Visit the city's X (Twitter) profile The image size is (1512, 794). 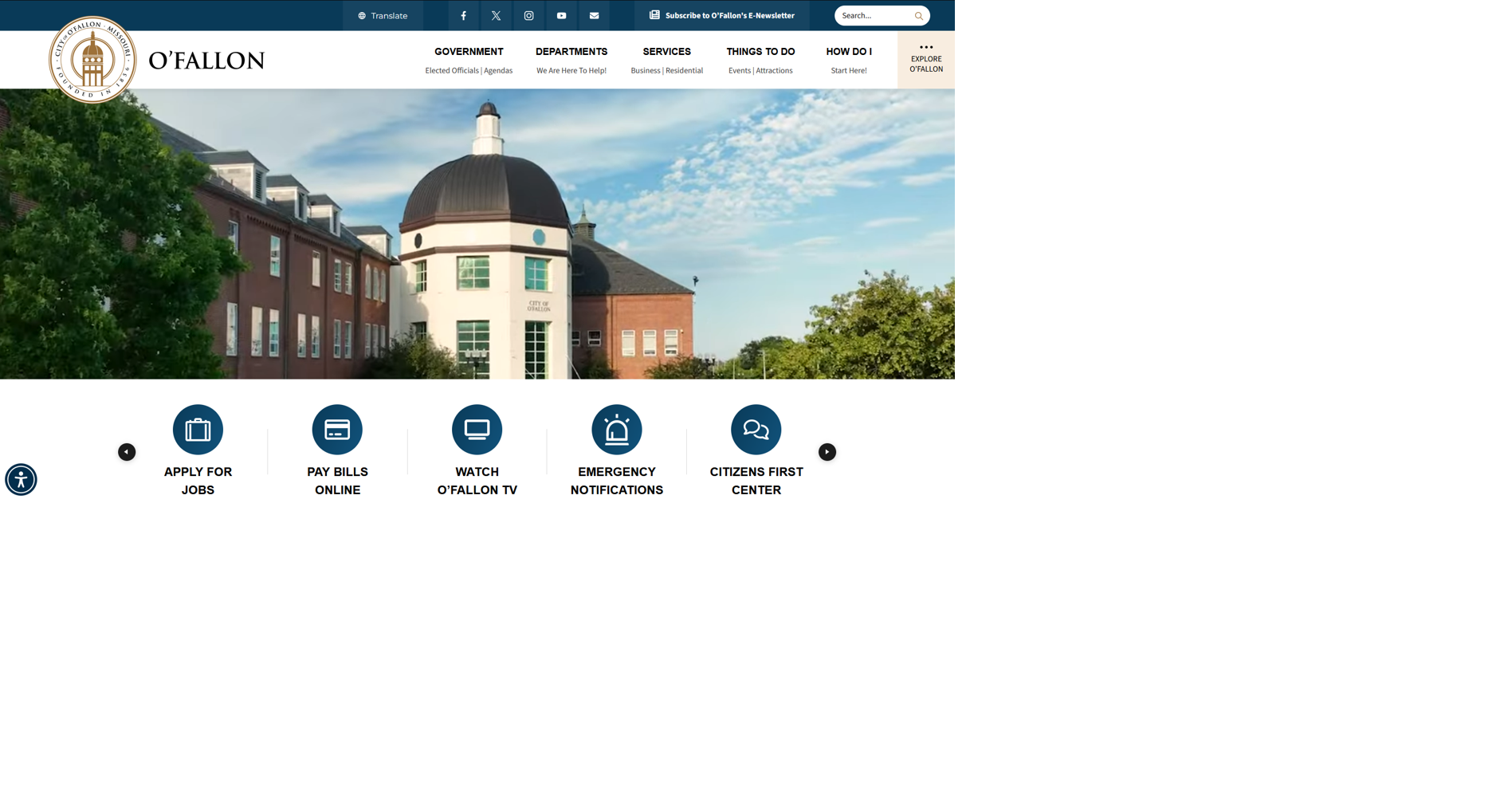point(496,15)
